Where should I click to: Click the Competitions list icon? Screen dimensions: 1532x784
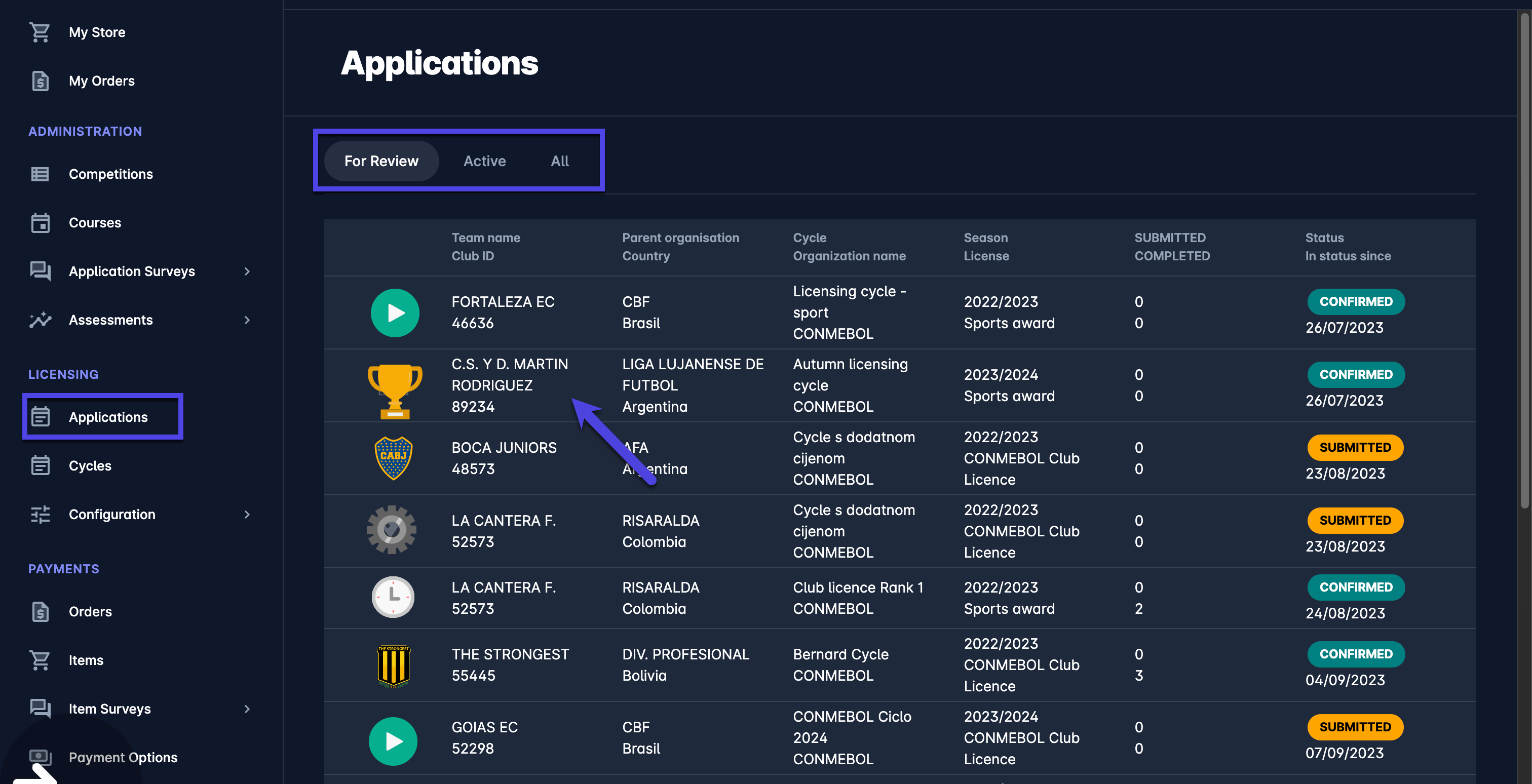[x=40, y=174]
